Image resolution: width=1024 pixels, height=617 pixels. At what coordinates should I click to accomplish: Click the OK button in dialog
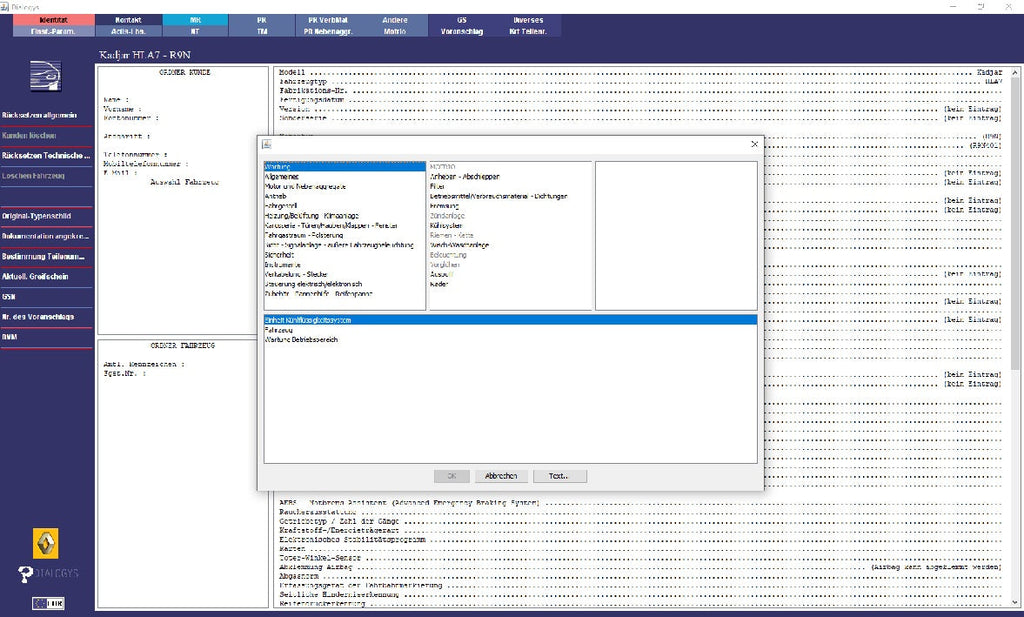451,476
